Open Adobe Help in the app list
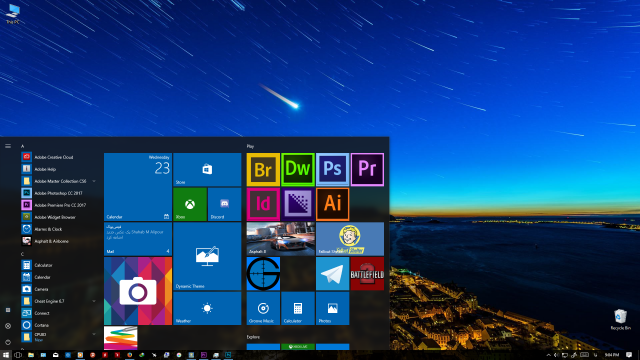640x360 pixels. [x=59, y=169]
